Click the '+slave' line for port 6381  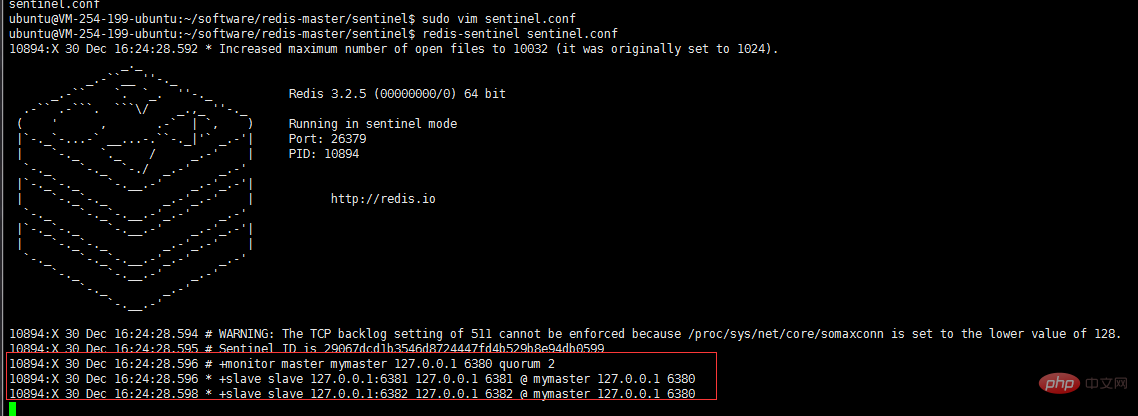tap(352, 378)
